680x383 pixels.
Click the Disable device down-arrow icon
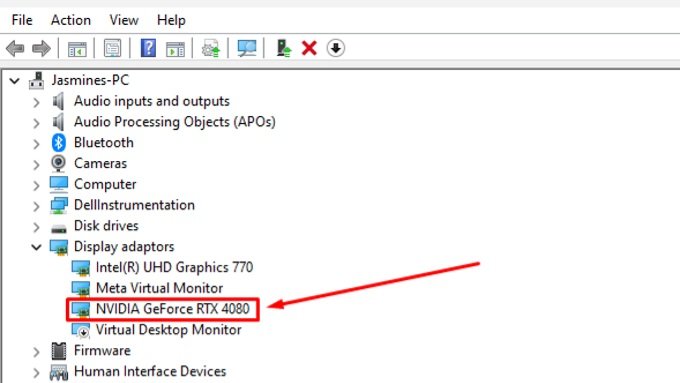pos(336,48)
